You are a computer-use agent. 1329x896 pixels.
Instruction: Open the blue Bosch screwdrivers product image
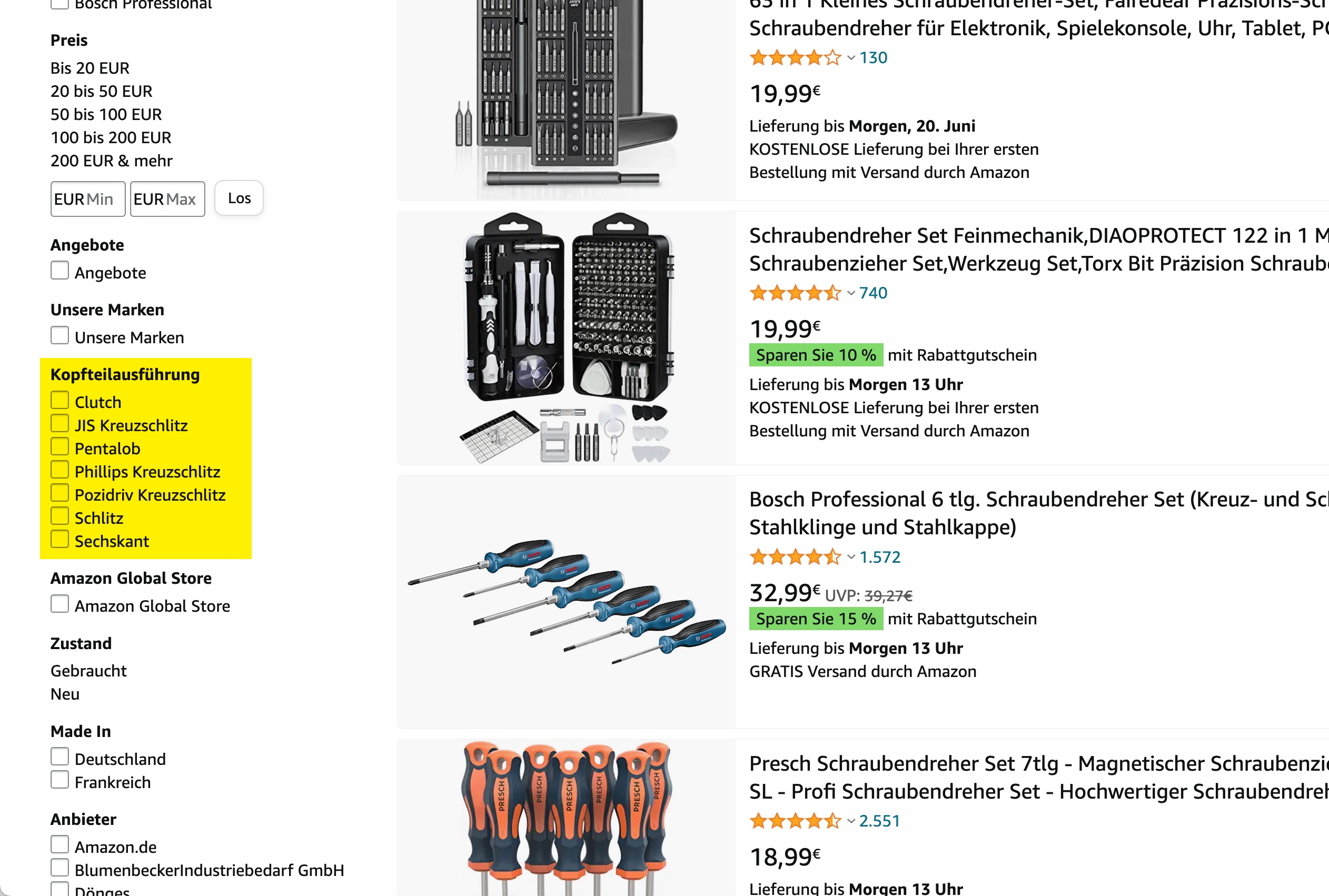[566, 601]
